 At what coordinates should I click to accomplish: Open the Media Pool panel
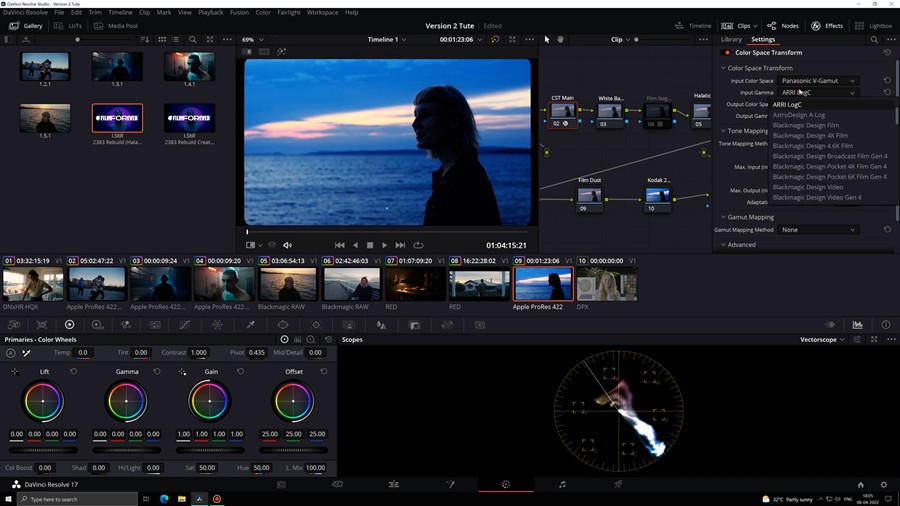click(115, 26)
